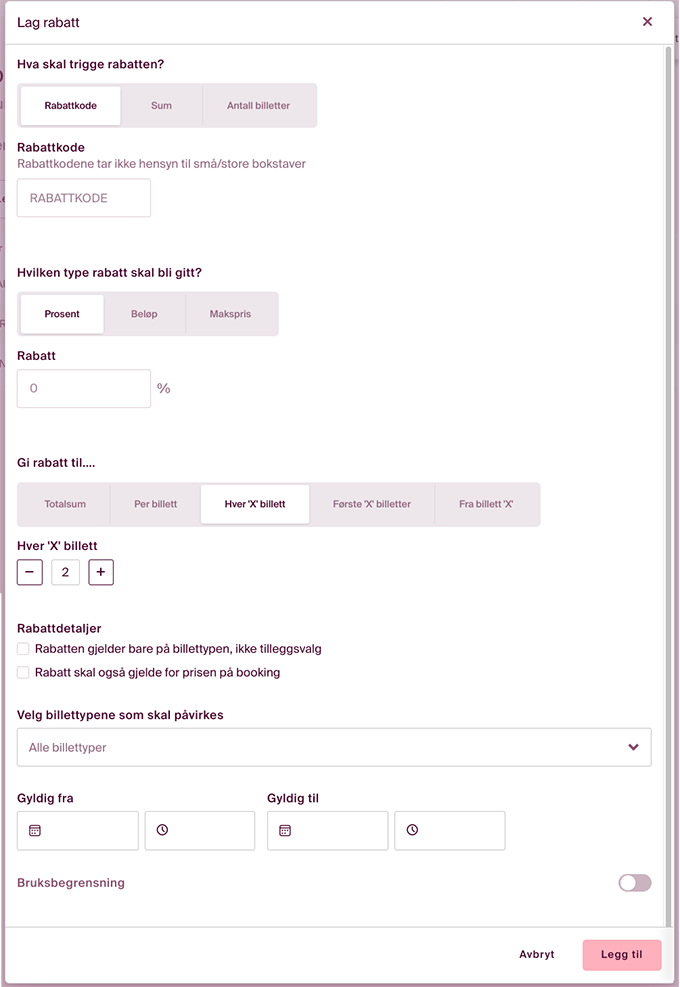Screen dimensions: 680x987
Task: Increase Hver 'X' billett with plus
Action: (101, 572)
